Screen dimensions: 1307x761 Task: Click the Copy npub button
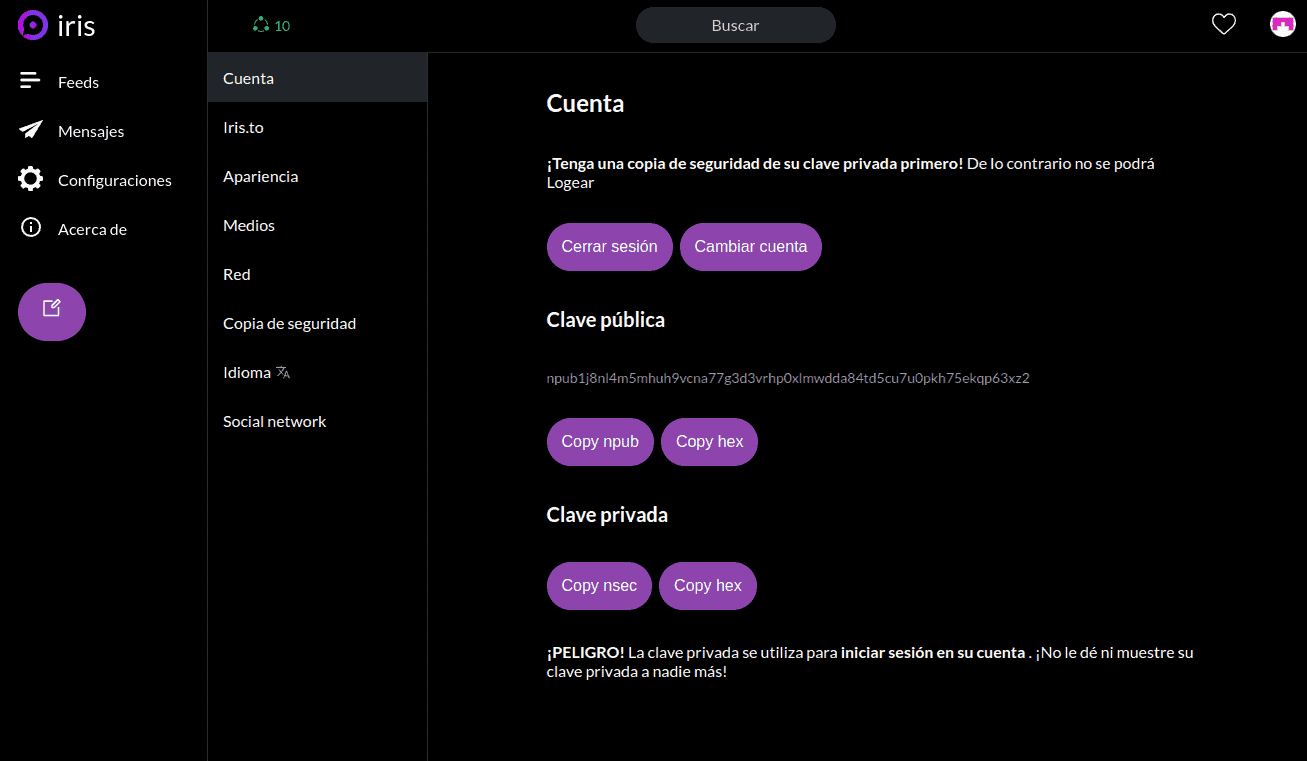click(x=600, y=442)
